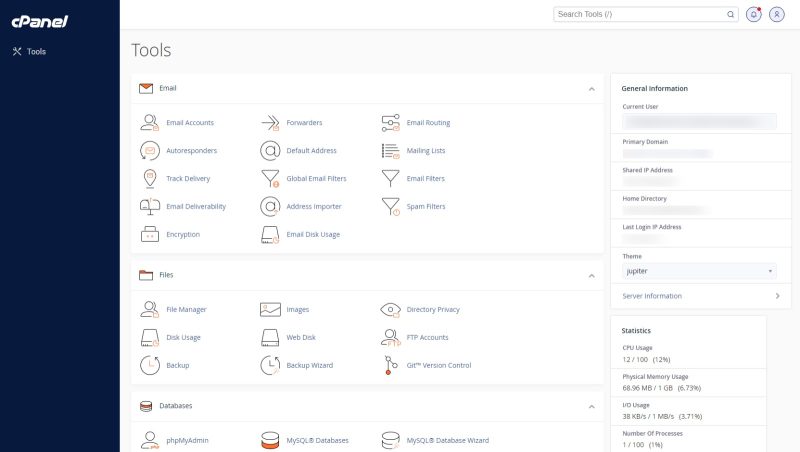Open the Theme dropdown showing jupiter
Screen dimensions: 800x452
point(699,271)
